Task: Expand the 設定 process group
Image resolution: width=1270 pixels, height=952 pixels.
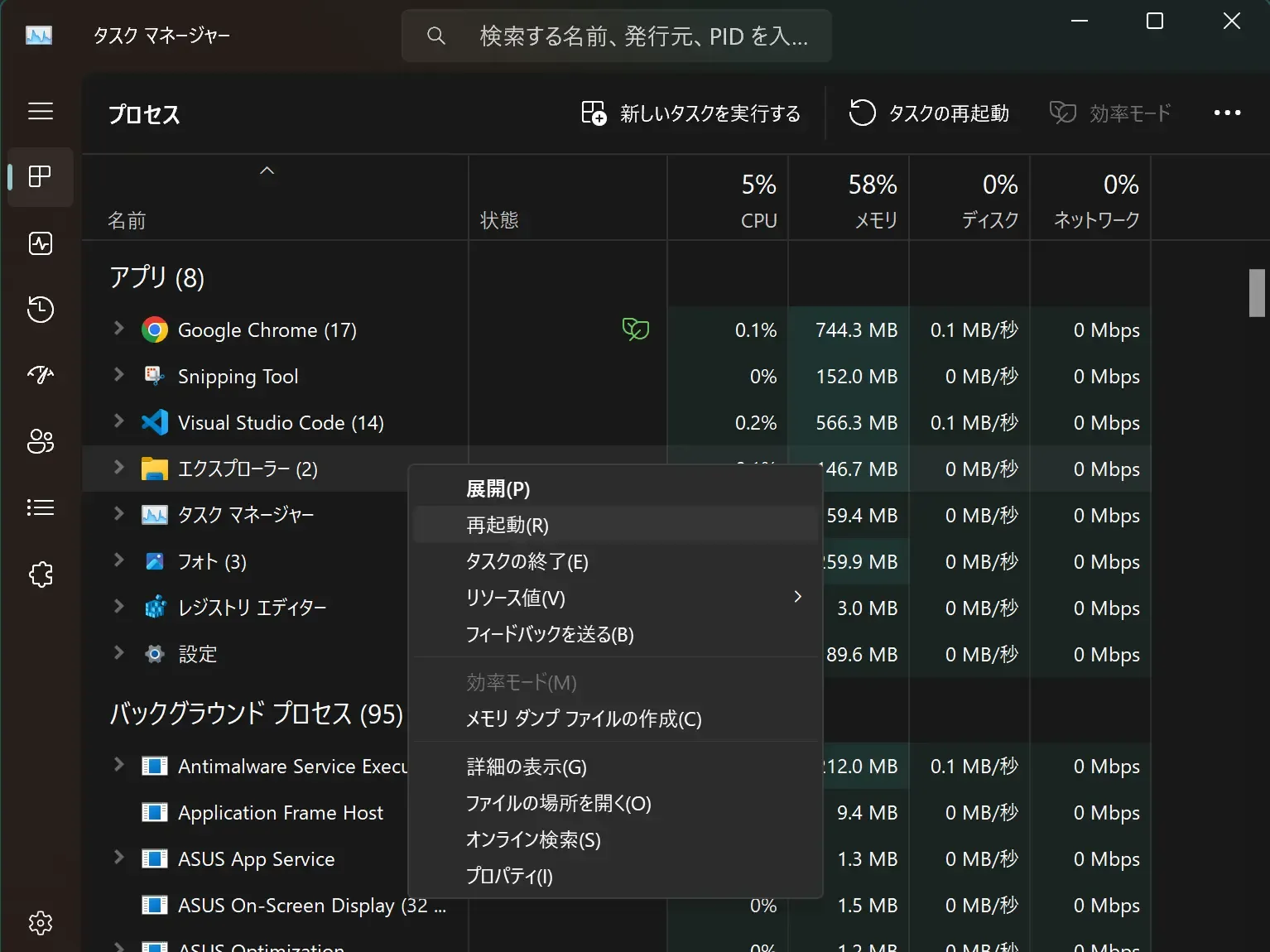Action: tap(118, 653)
